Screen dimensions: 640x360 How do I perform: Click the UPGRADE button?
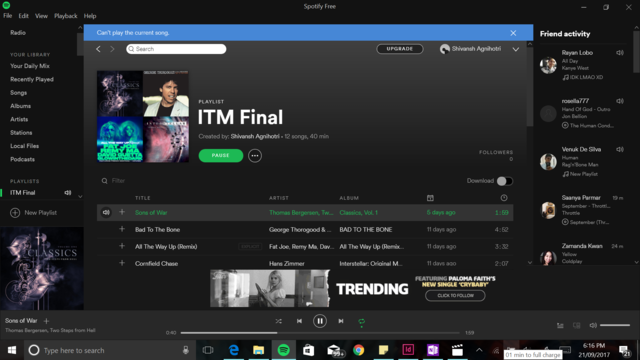pyautogui.click(x=400, y=49)
